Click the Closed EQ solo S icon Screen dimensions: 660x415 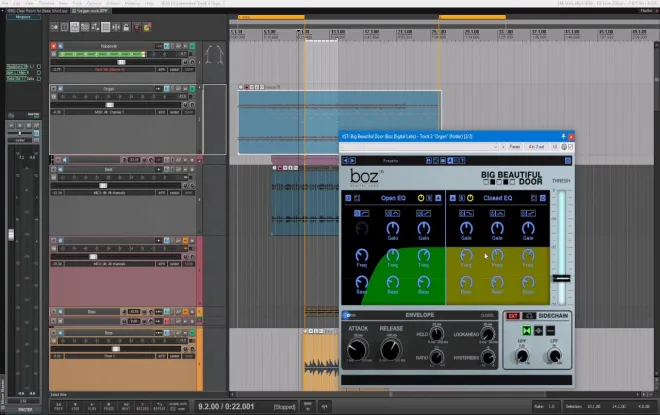point(462,198)
